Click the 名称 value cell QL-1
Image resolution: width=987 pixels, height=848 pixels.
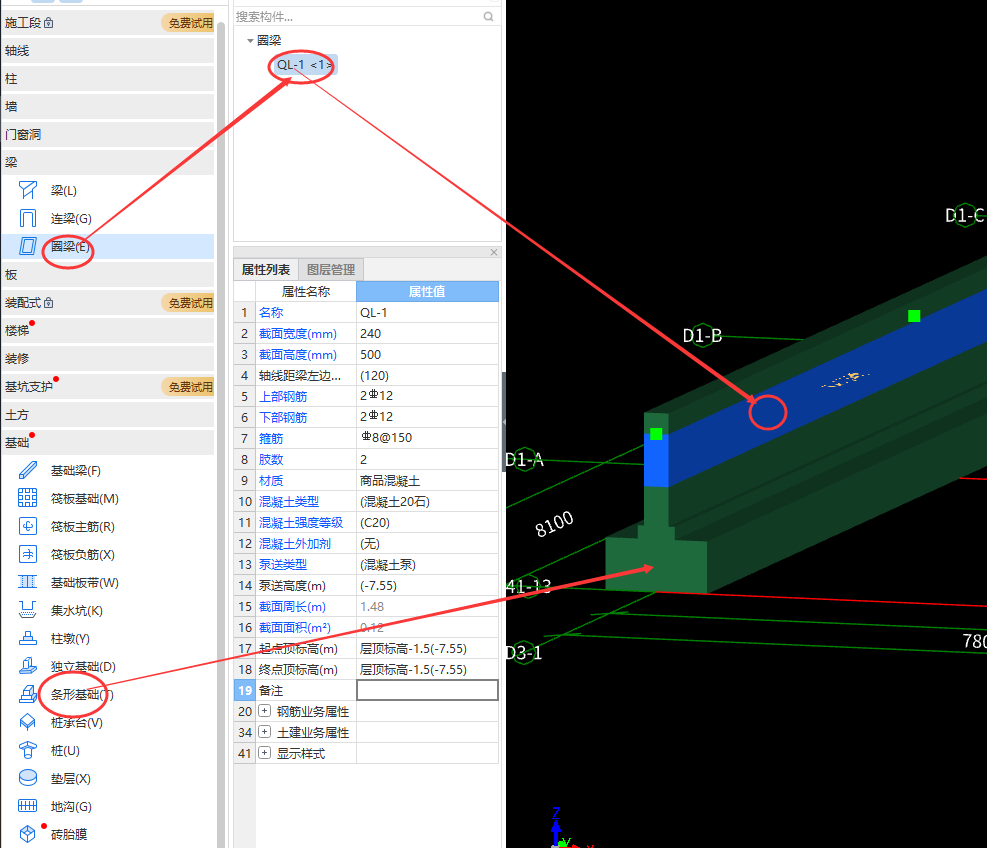coord(427,312)
